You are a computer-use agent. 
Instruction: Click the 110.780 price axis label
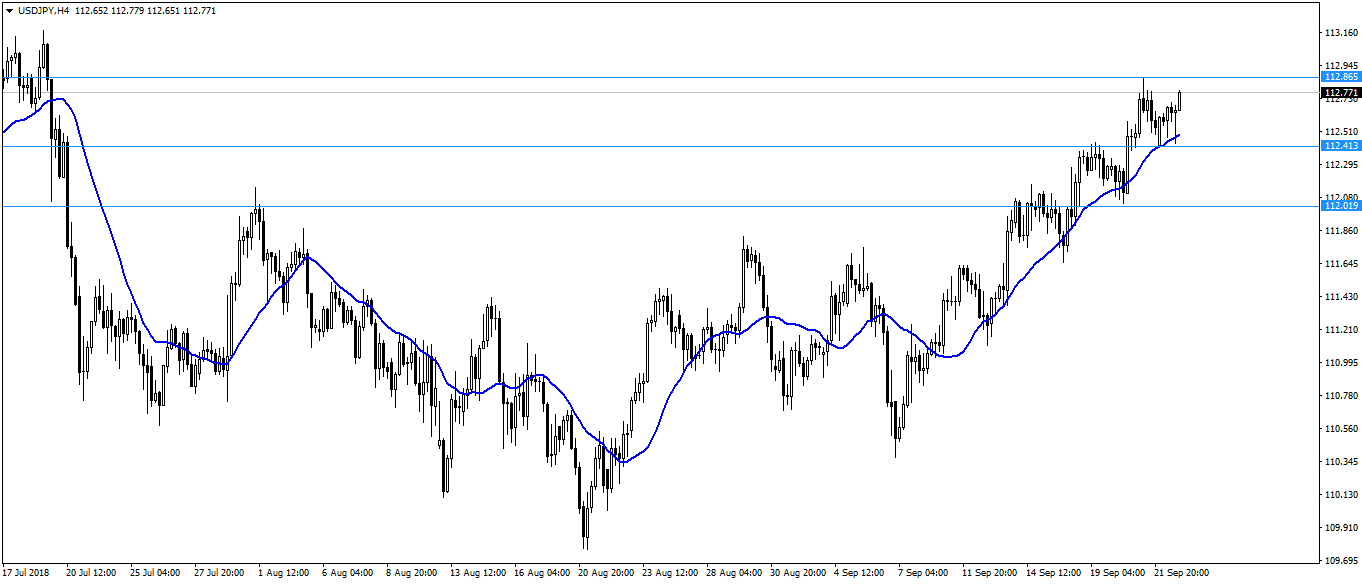[1340, 396]
